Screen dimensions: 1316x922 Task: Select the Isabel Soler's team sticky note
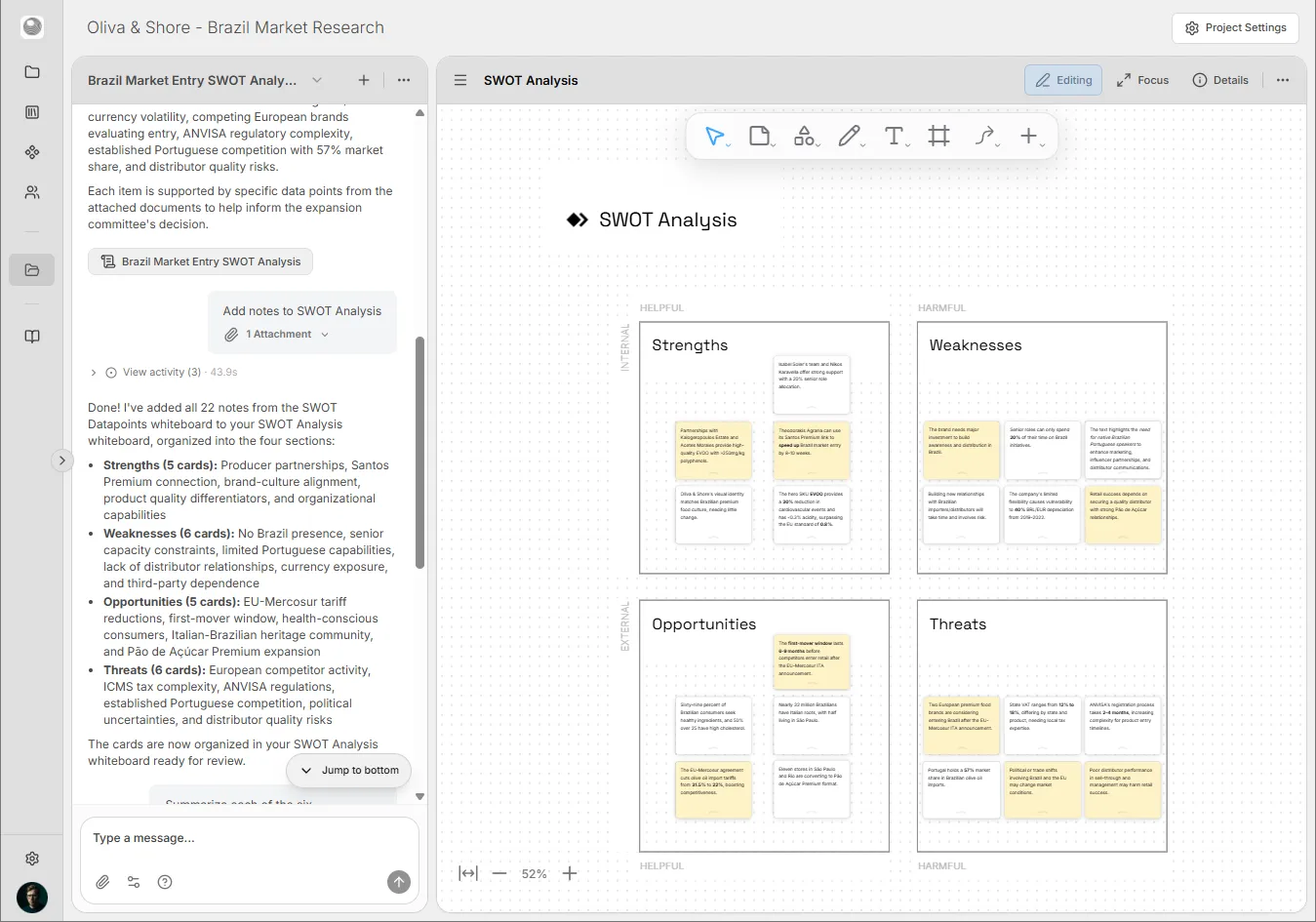(x=812, y=385)
